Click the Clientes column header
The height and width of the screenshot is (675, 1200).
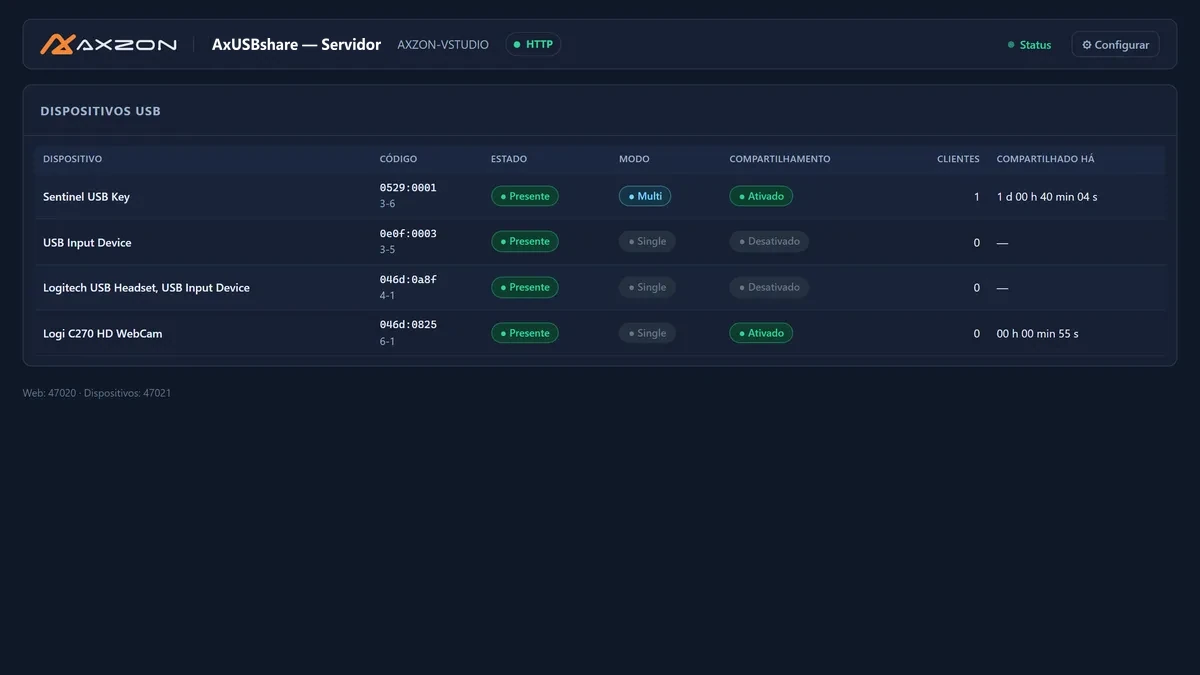958,159
